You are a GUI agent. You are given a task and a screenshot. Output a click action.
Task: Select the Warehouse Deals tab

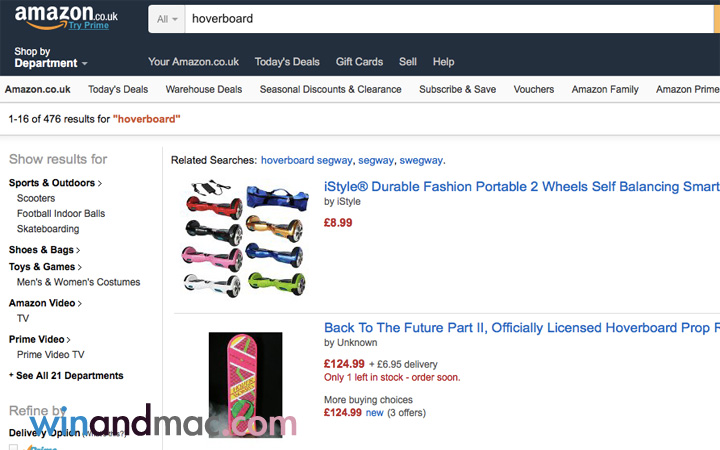[204, 89]
